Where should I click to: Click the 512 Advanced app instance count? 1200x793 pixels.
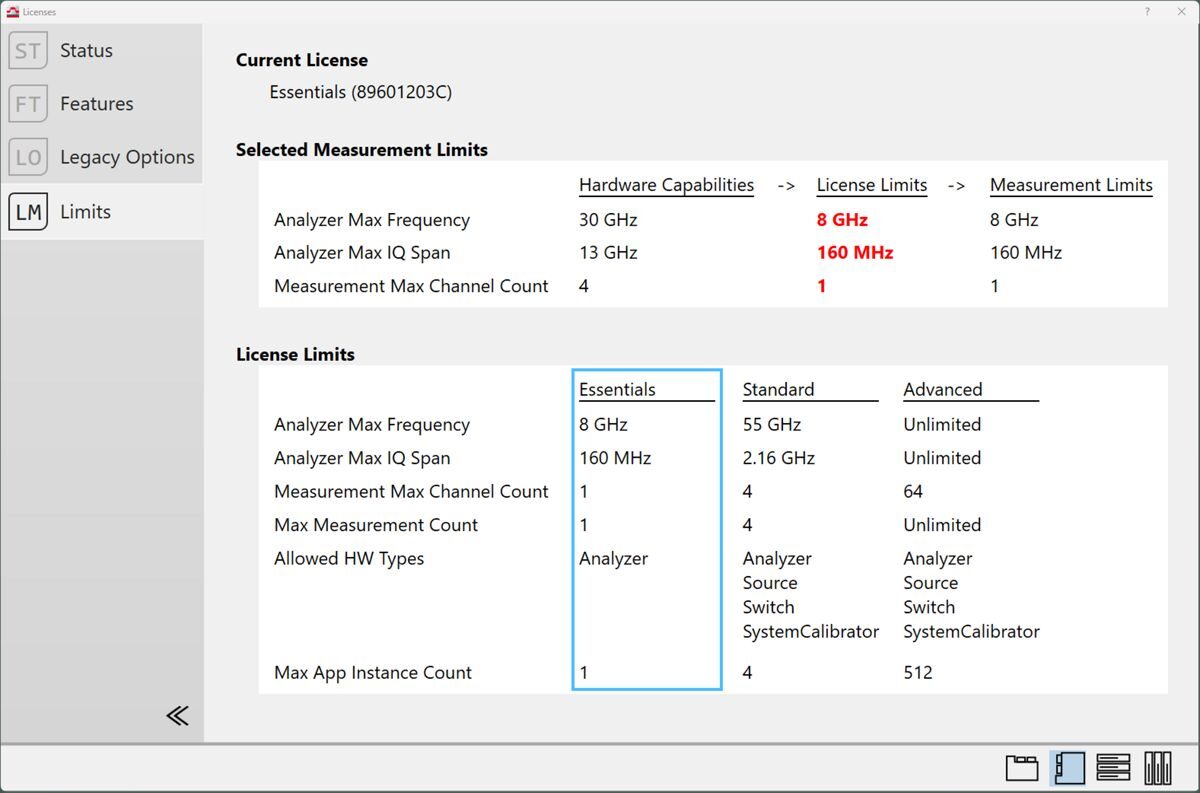coord(918,673)
